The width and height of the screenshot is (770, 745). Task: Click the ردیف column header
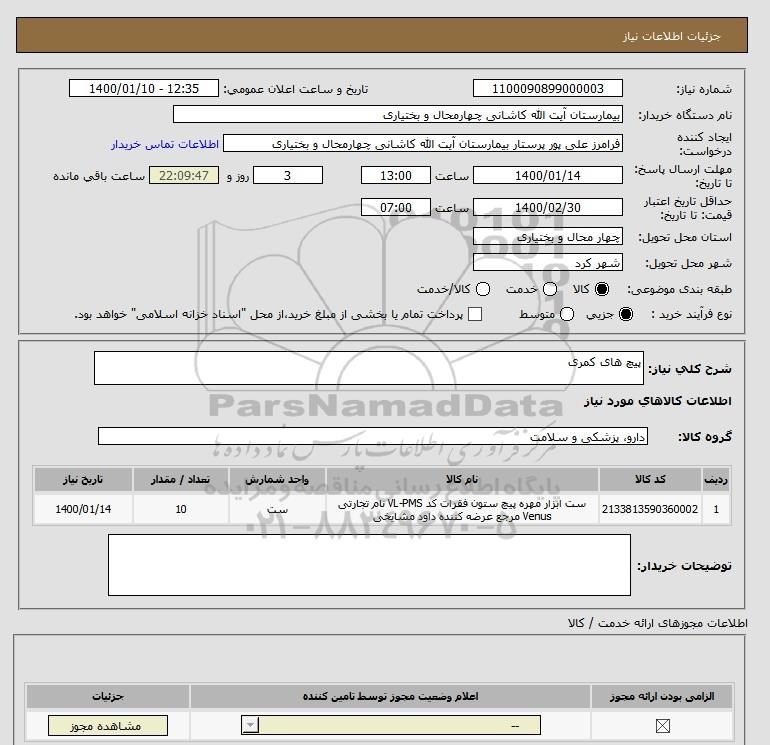[x=716, y=479]
